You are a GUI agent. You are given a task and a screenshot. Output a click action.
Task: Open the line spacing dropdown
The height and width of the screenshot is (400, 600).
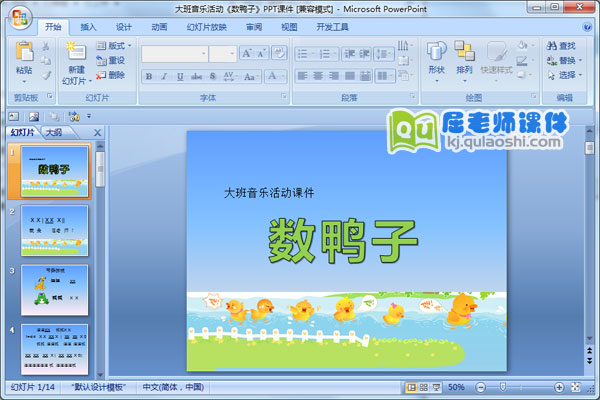(384, 54)
